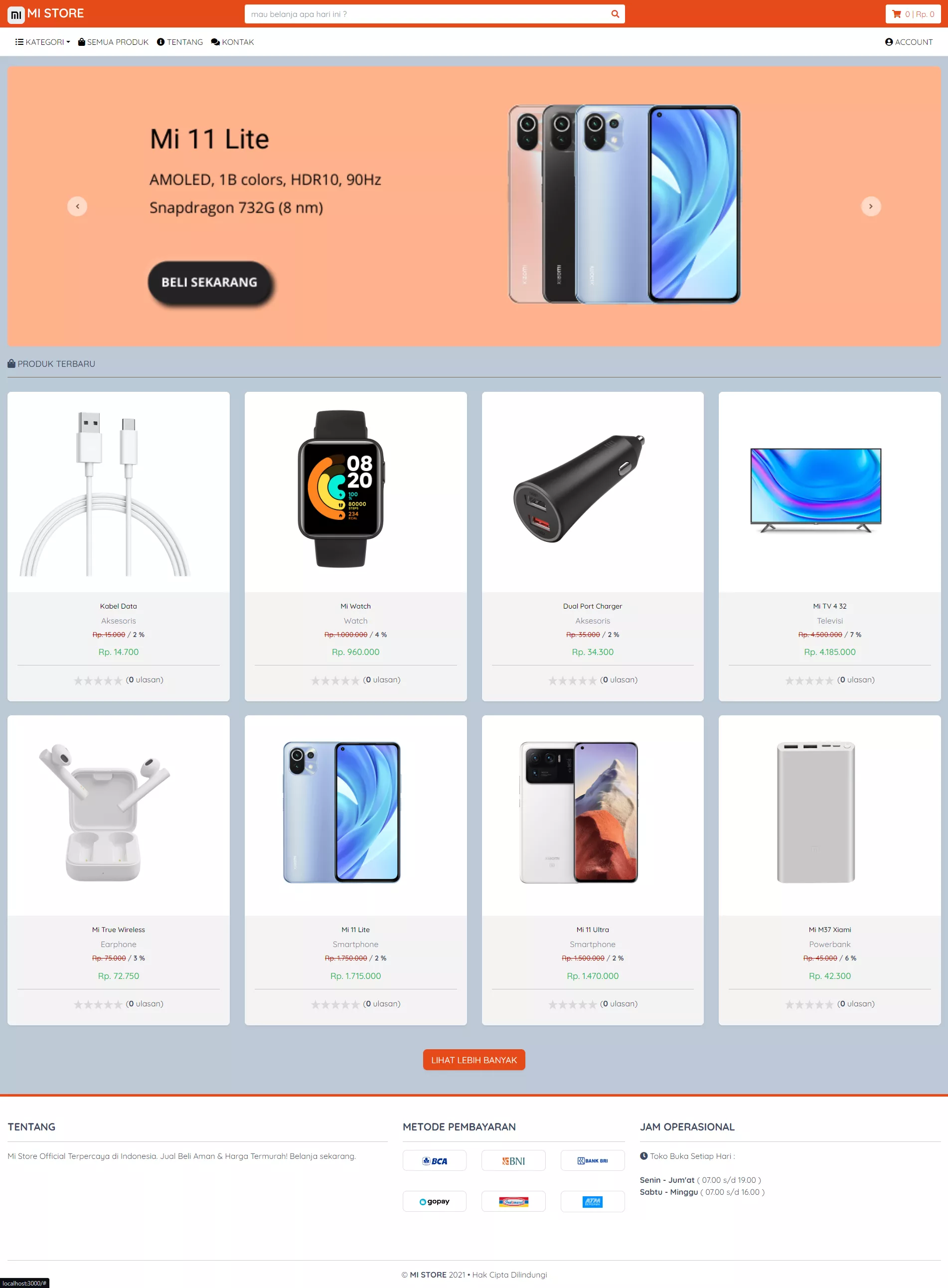Click the Bank BRI payment logo

pos(592,1160)
